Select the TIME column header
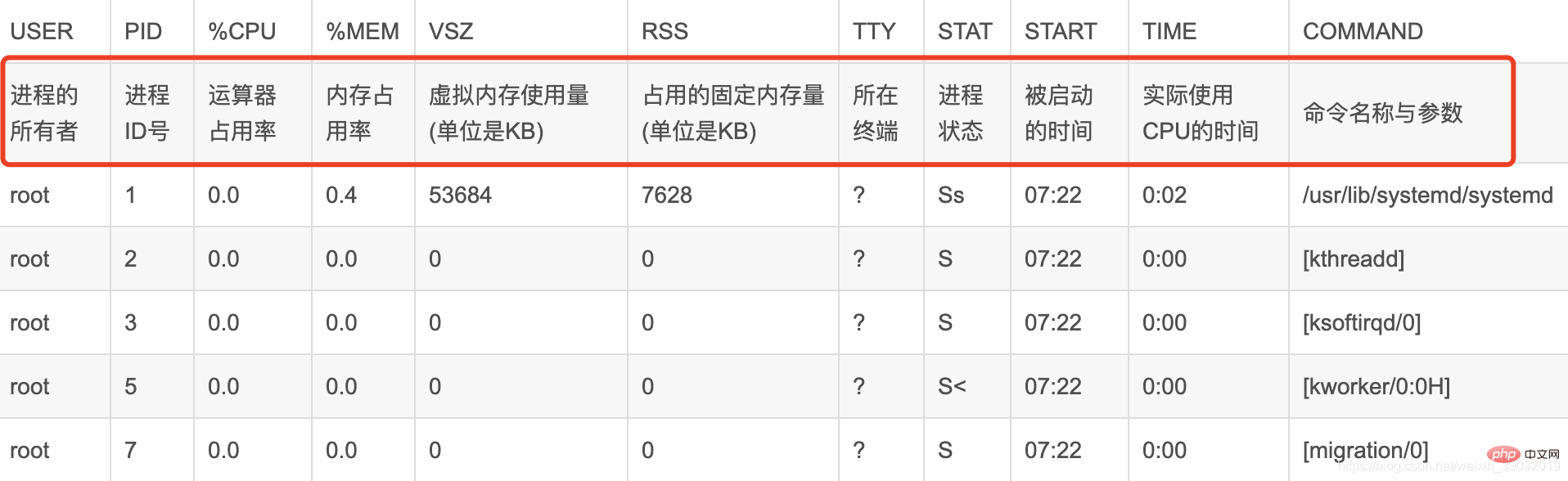 tap(1169, 31)
